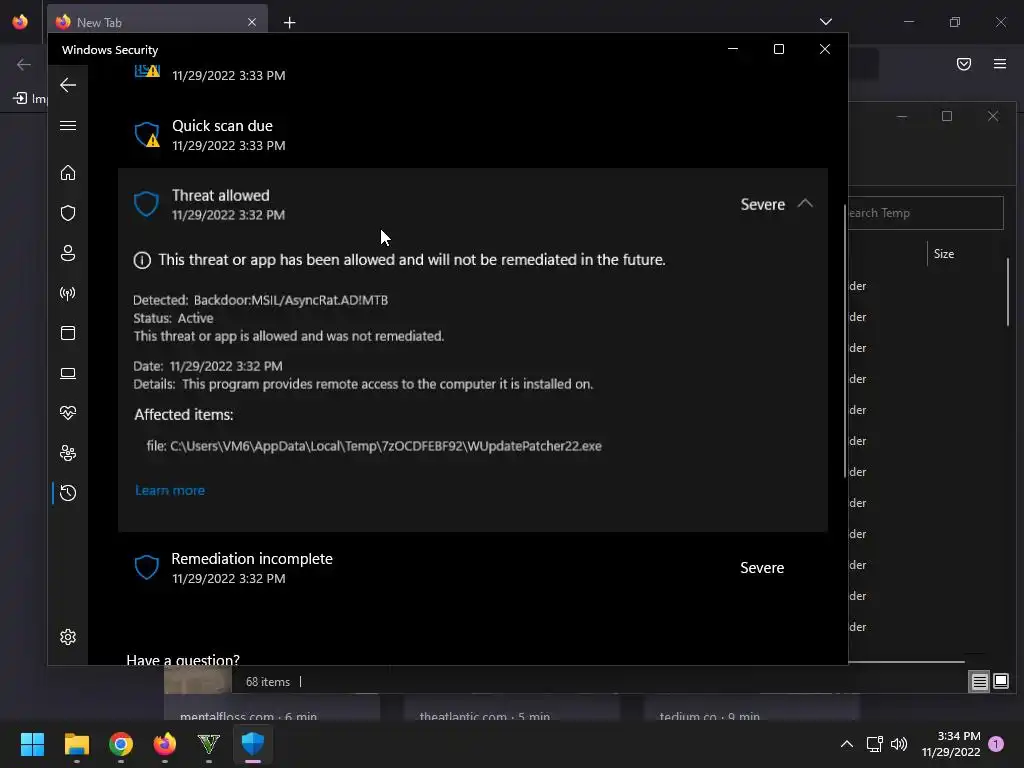Click Windows Security window scrollbar
The image size is (1024, 768).
pyautogui.click(x=845, y=342)
